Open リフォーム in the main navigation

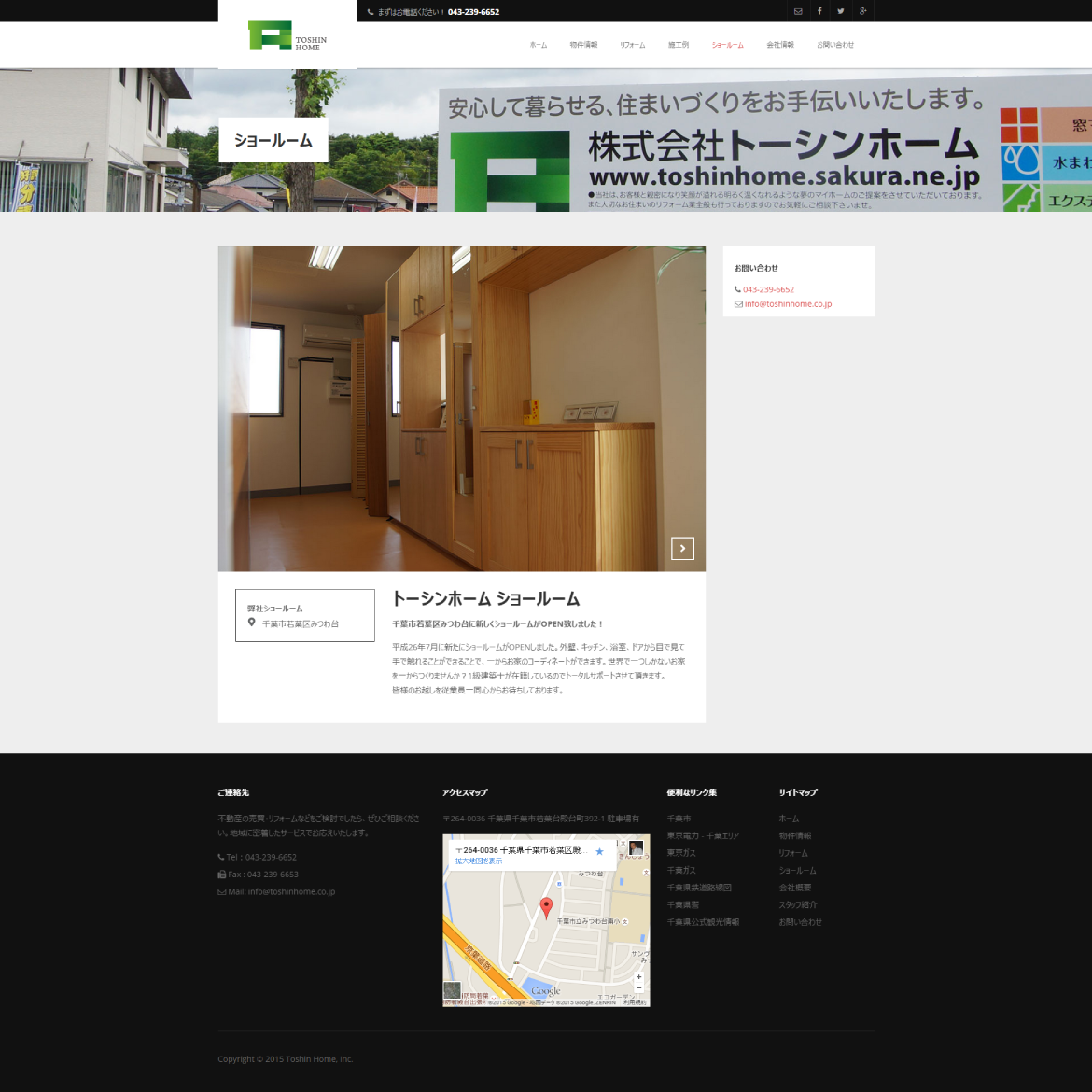tap(633, 46)
